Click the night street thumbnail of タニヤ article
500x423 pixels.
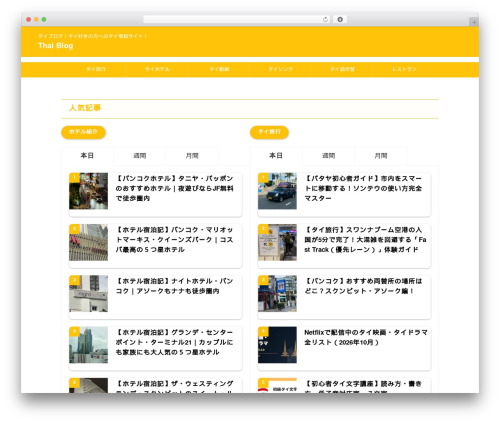click(x=88, y=191)
